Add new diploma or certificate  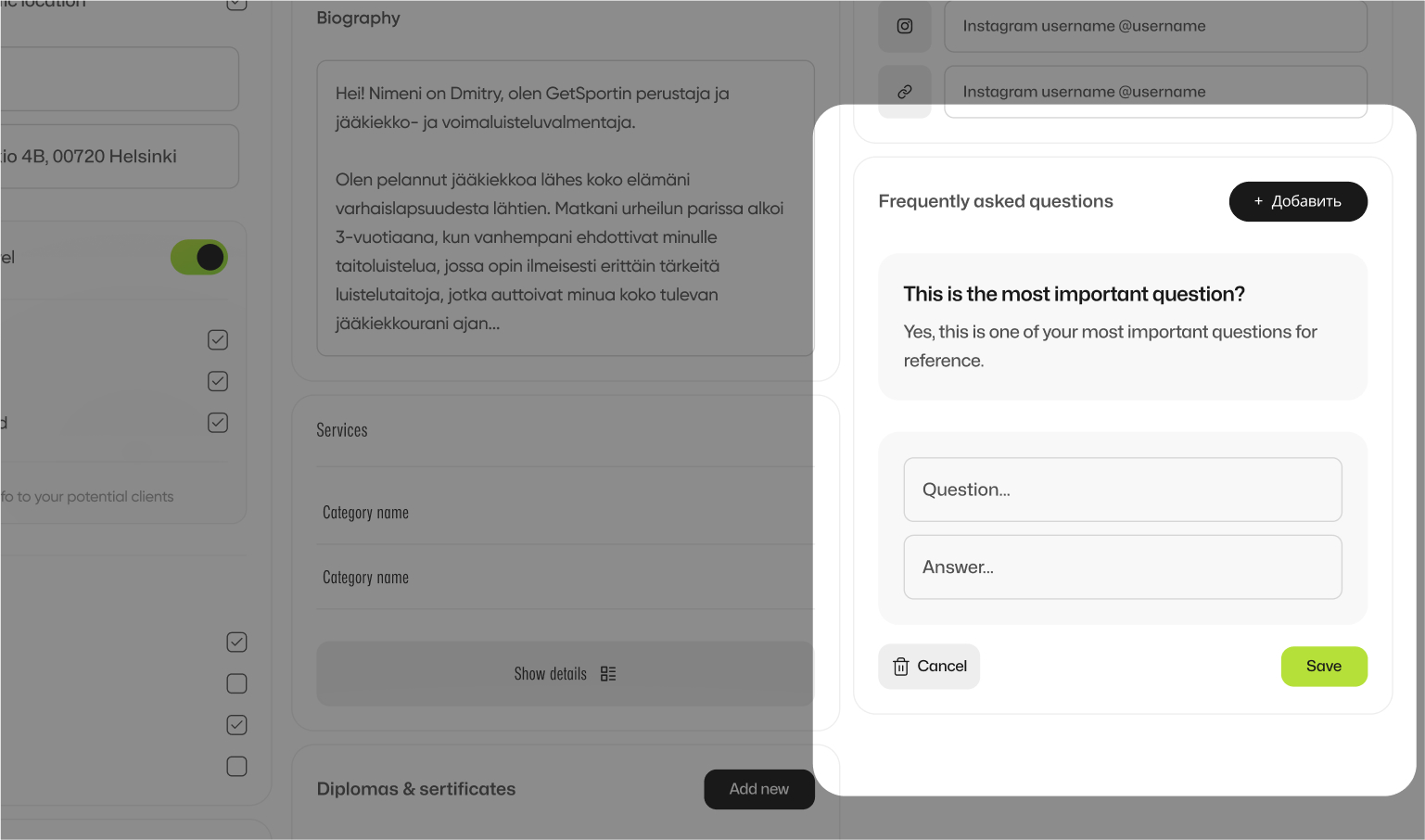759,789
